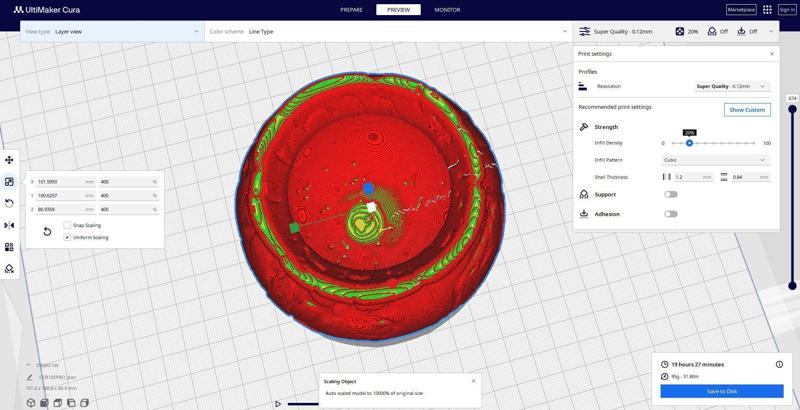Click the Z size mm input field

click(x=66, y=209)
